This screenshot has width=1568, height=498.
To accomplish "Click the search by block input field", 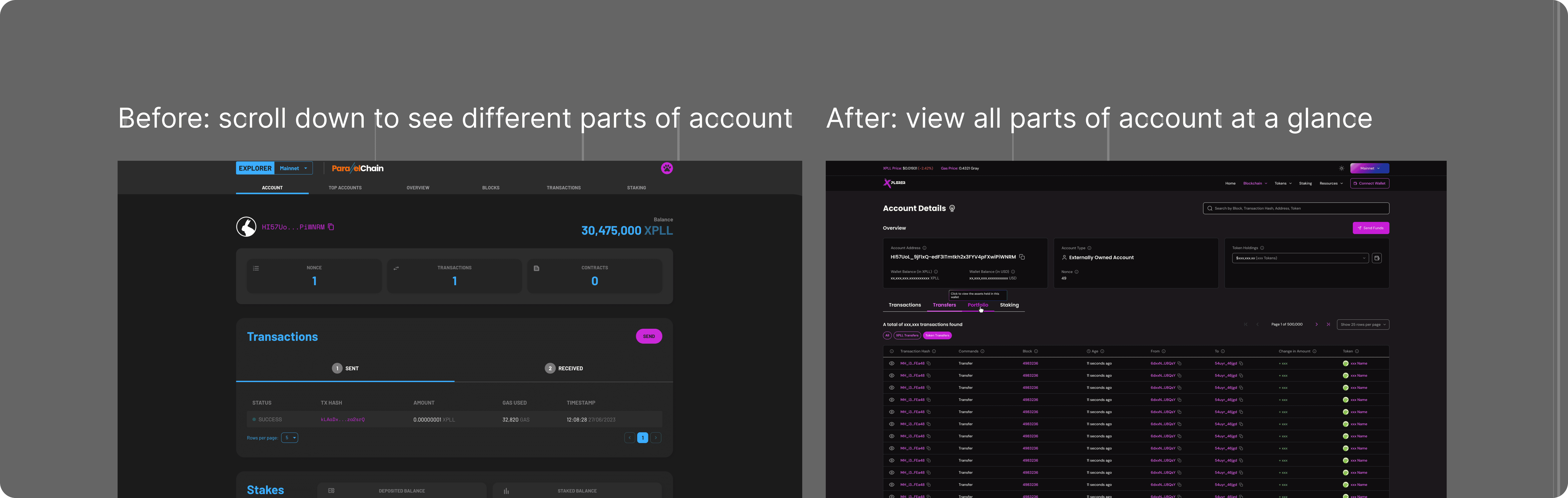I will (1297, 208).
